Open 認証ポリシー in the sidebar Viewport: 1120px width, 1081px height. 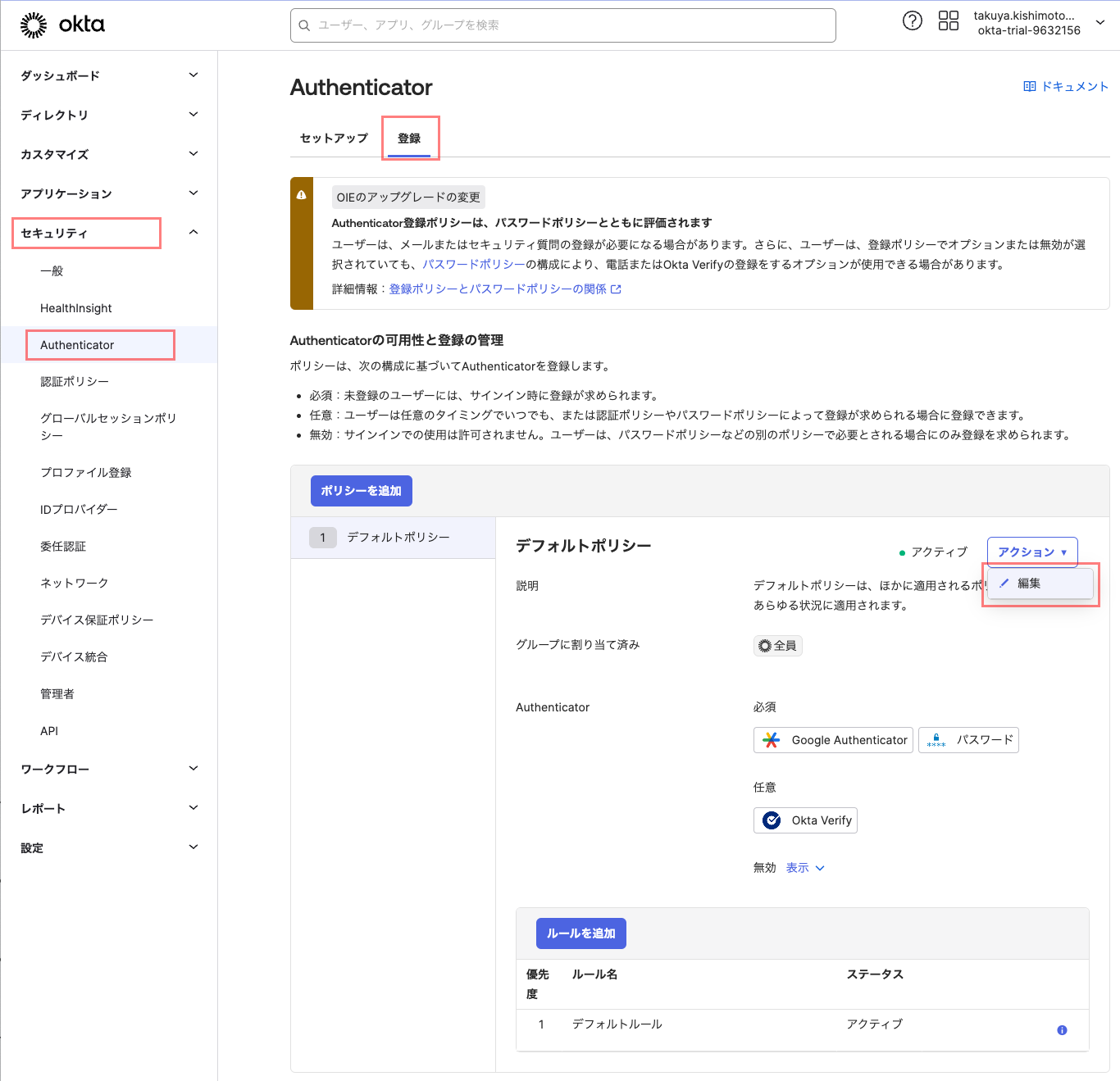click(75, 382)
